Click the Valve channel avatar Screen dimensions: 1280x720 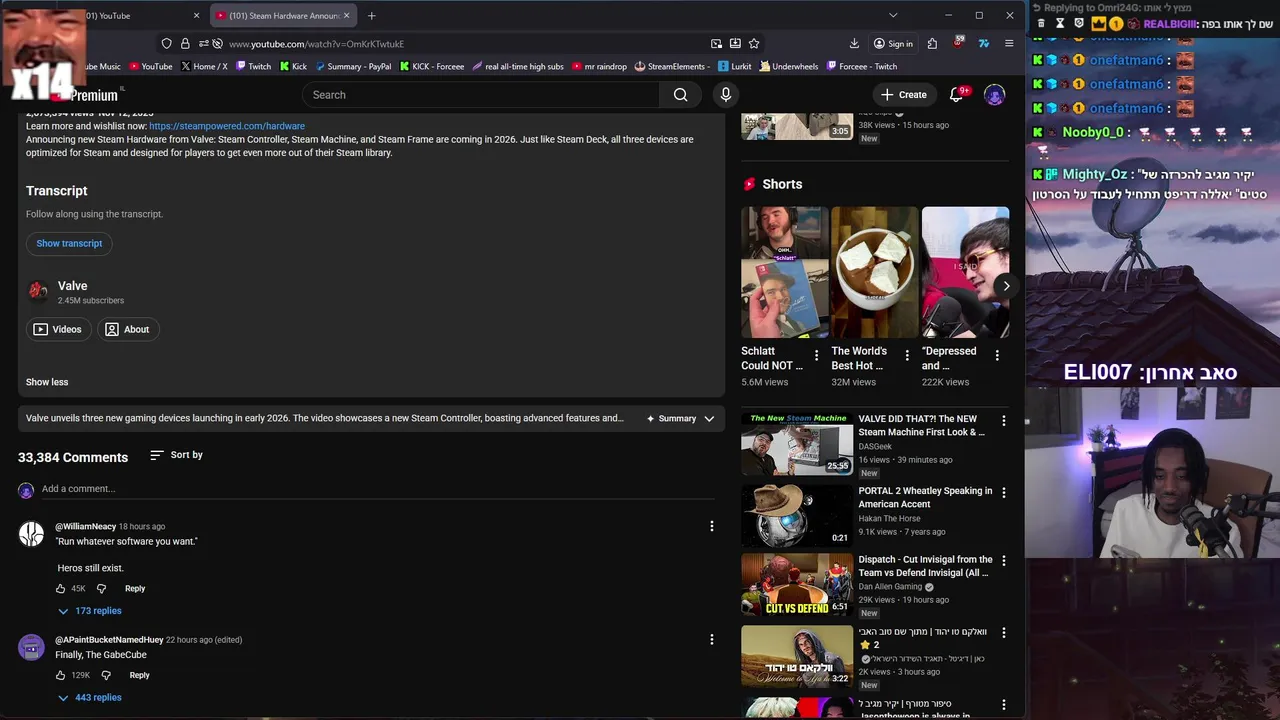[x=38, y=291]
